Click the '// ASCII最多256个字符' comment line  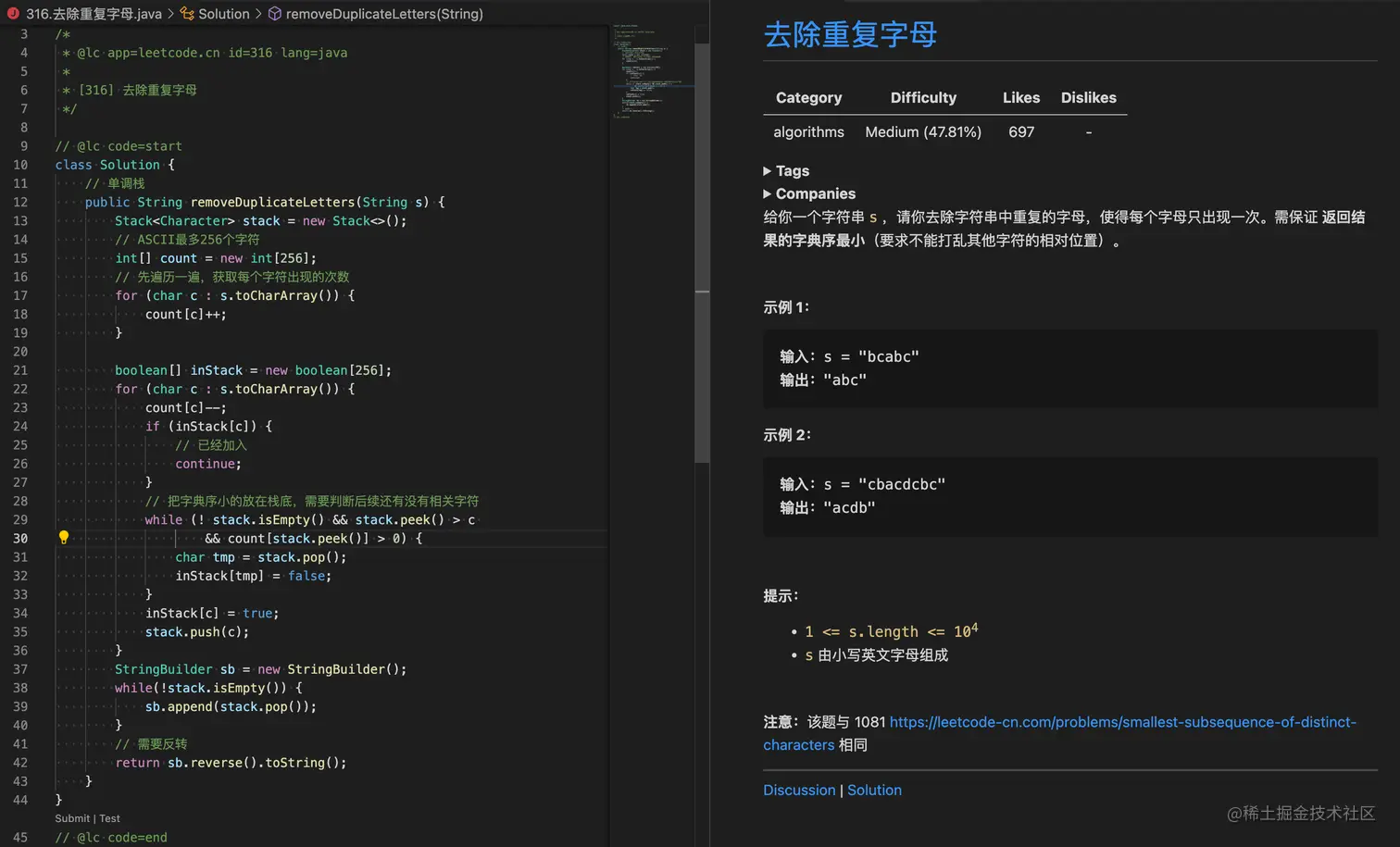coord(187,240)
